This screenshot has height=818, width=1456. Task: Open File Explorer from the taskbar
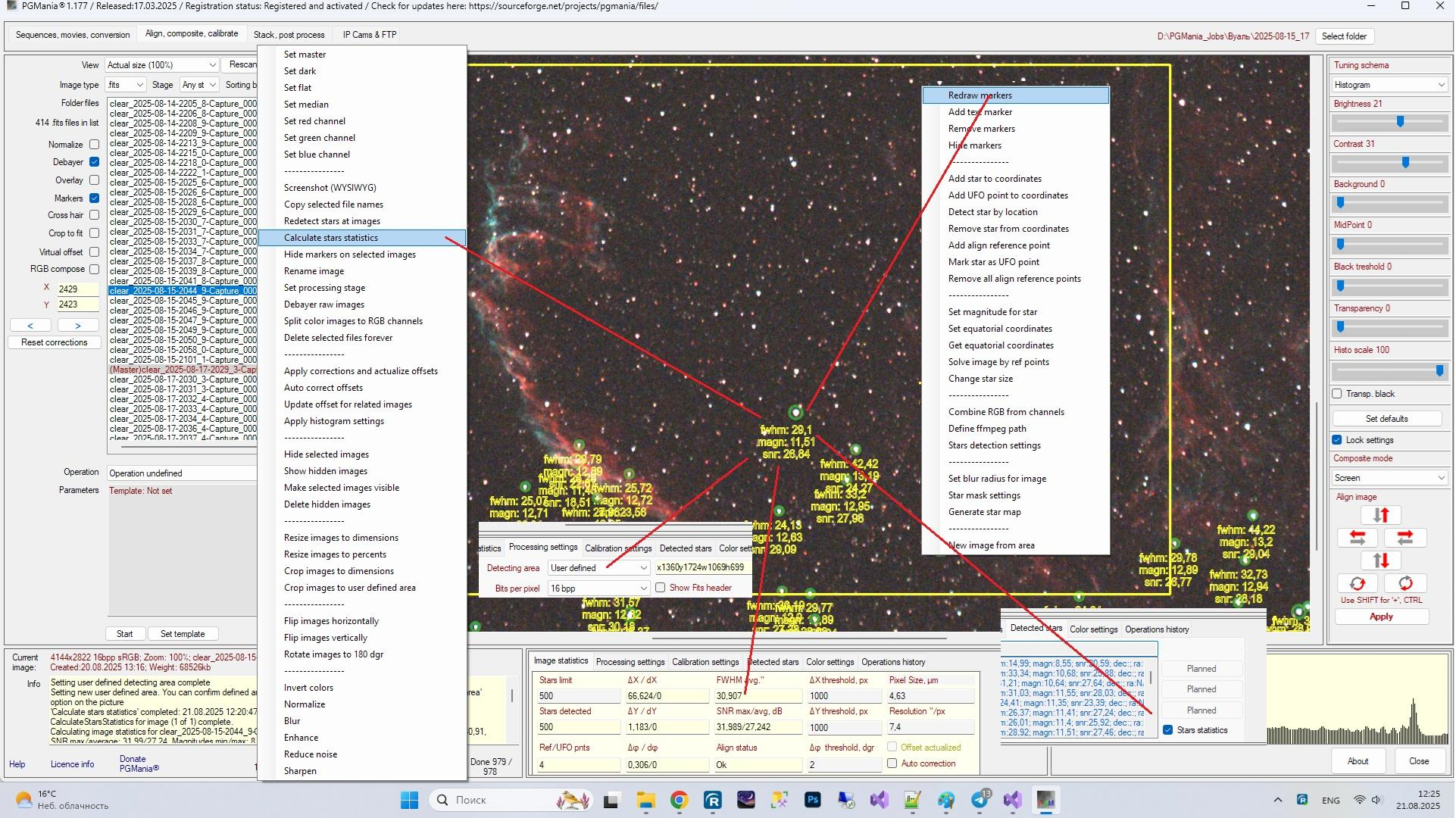point(645,800)
